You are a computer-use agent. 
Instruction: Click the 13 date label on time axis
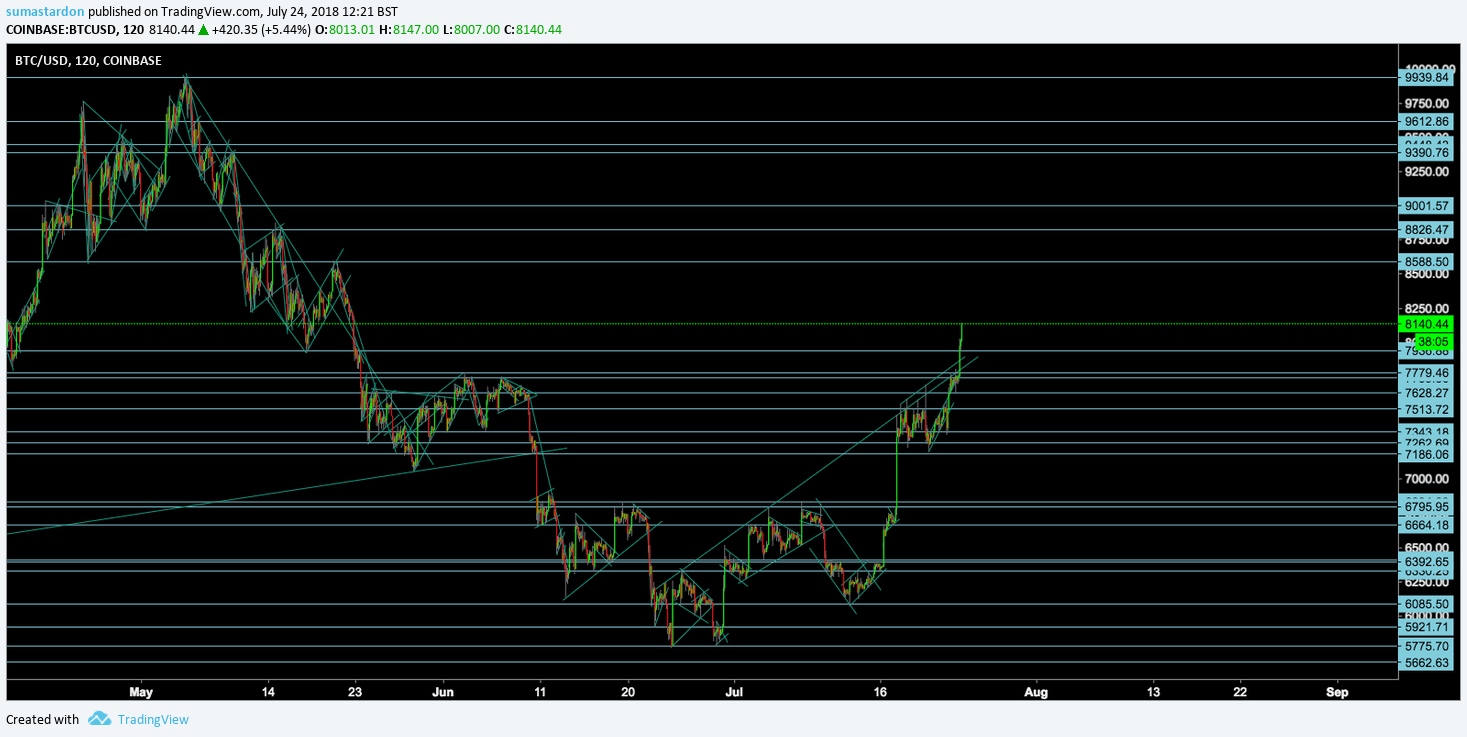(1153, 691)
